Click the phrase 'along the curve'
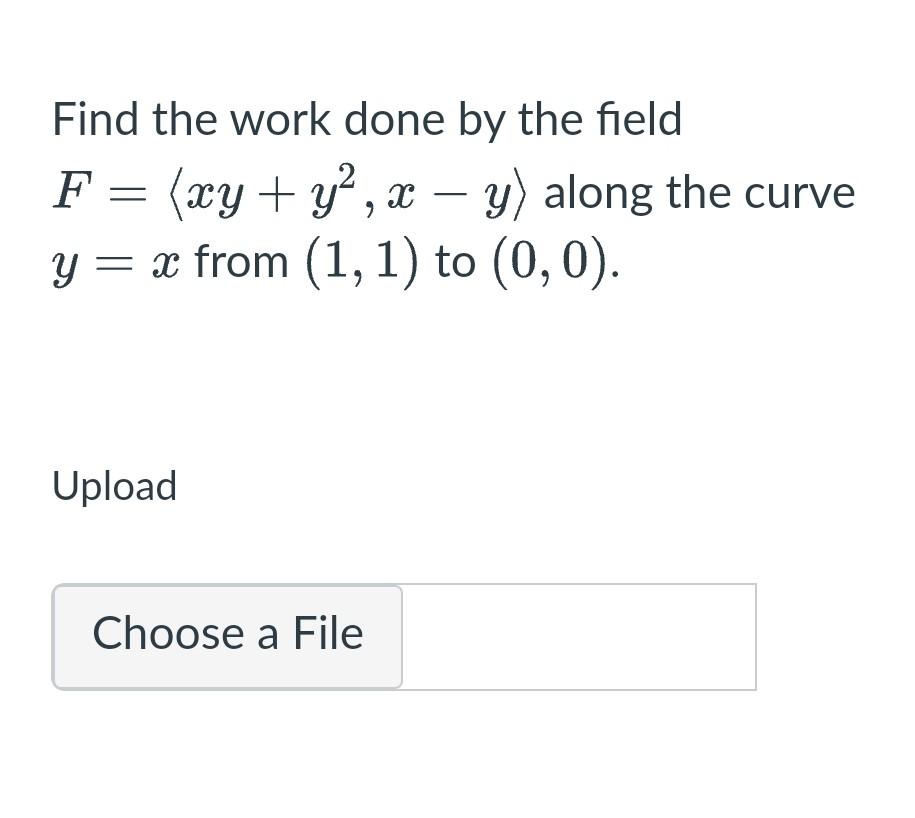Image resolution: width=915 pixels, height=818 pixels. [x=700, y=192]
